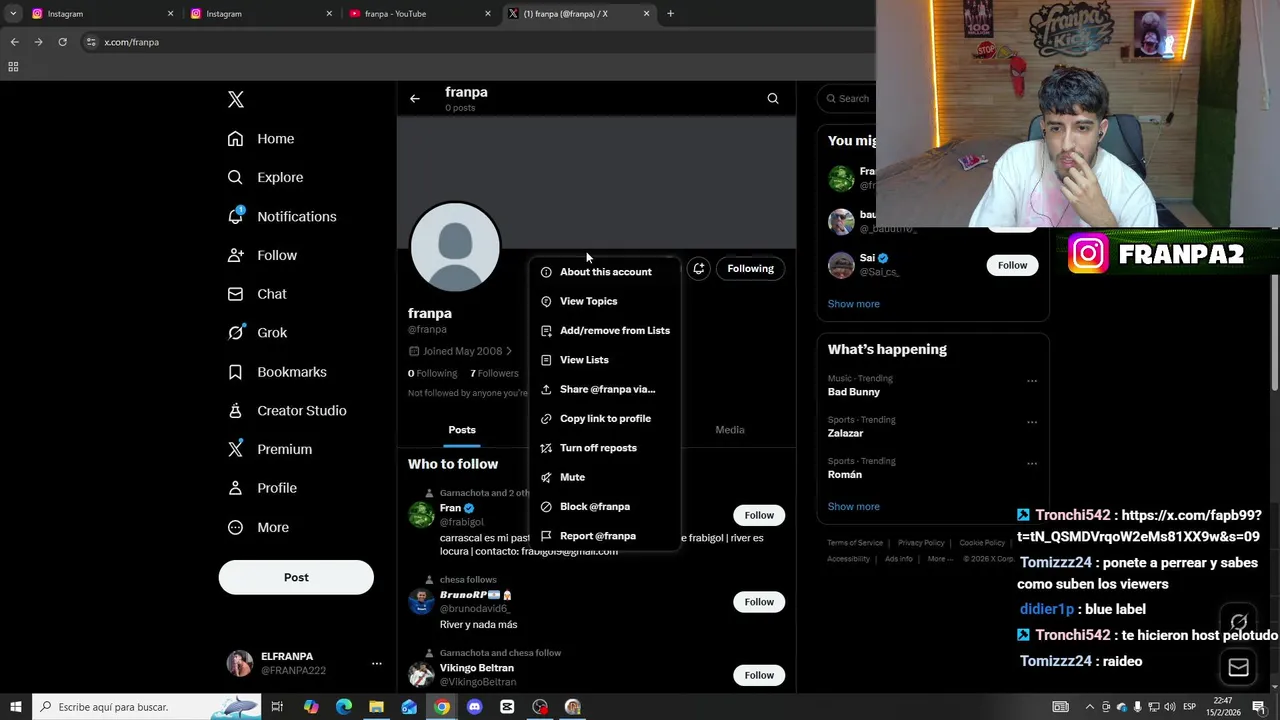Switch to the Posts tab
The image size is (1280, 720).
tap(462, 430)
